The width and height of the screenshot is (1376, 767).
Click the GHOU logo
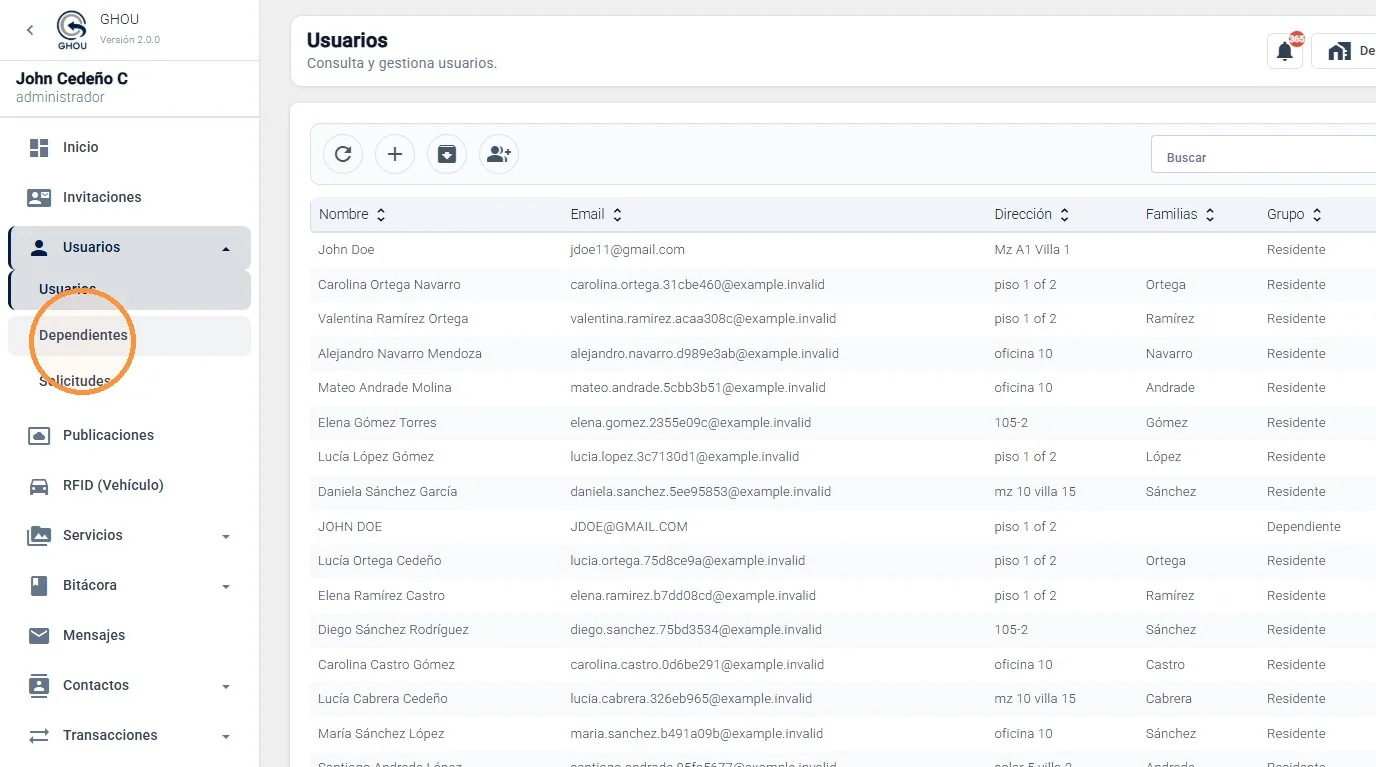(72, 30)
